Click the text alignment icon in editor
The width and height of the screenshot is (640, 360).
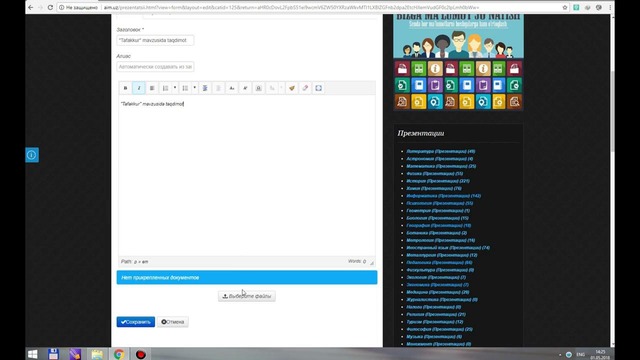point(152,88)
